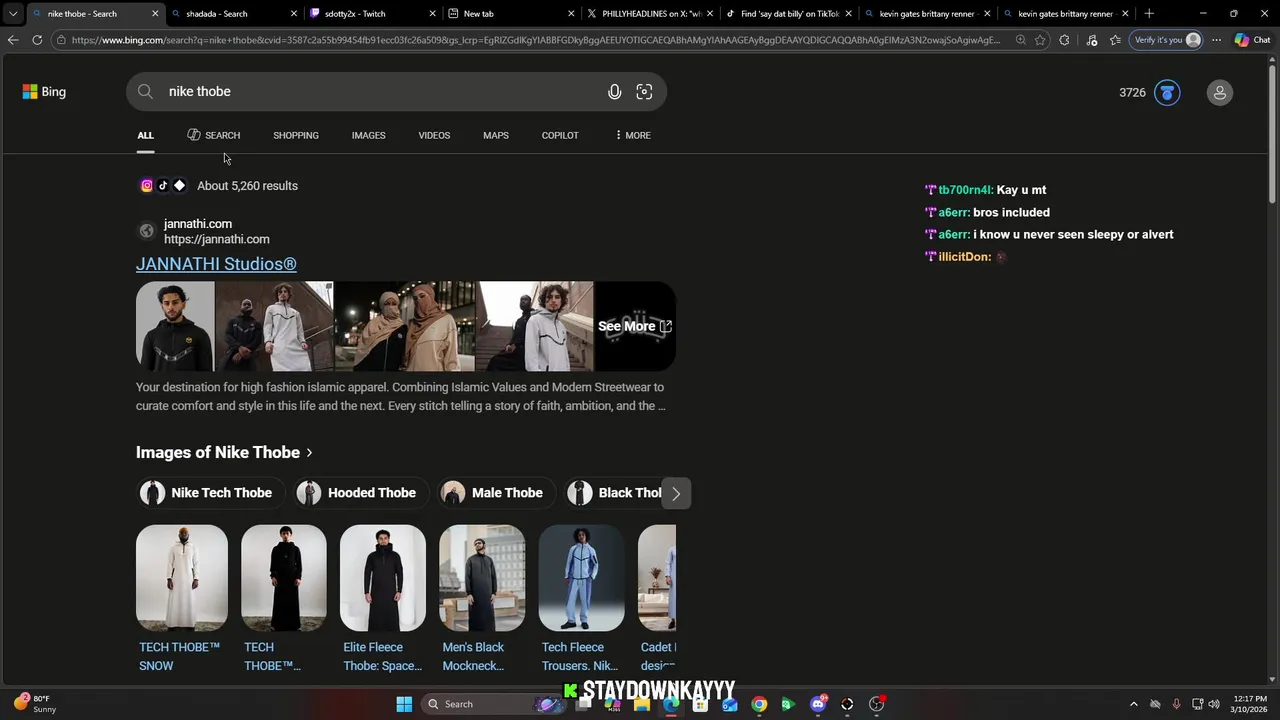The width and height of the screenshot is (1280, 720).
Task: Select the SEARCH filter tab
Action: coord(213,136)
